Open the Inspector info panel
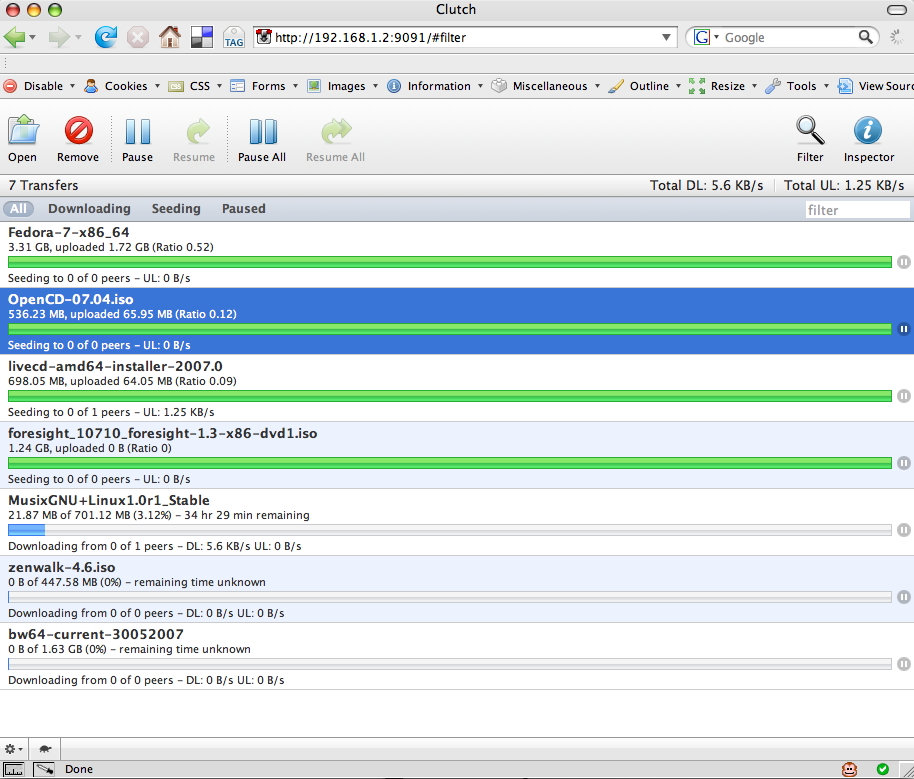The image size is (914, 779). pos(869,139)
